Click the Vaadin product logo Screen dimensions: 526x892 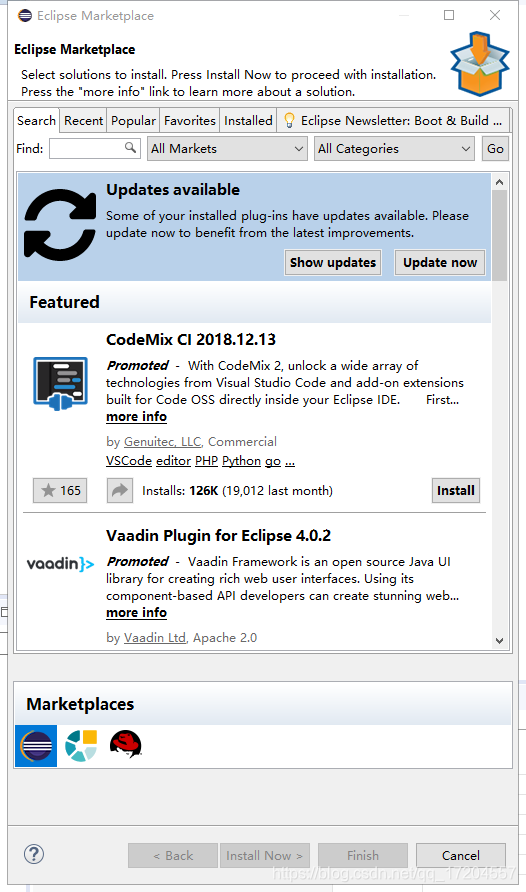pos(60,564)
